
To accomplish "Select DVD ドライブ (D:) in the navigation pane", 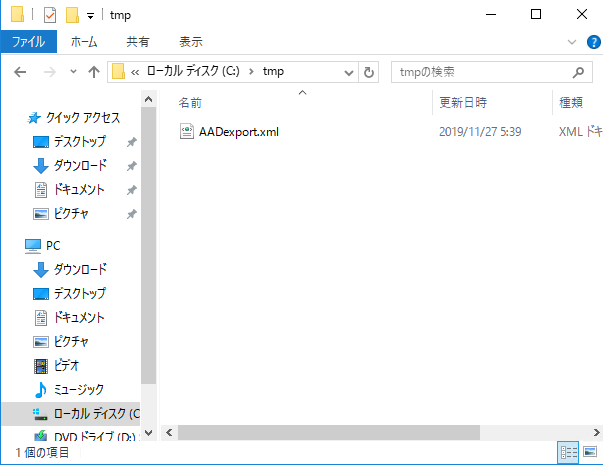I will tap(94, 436).
